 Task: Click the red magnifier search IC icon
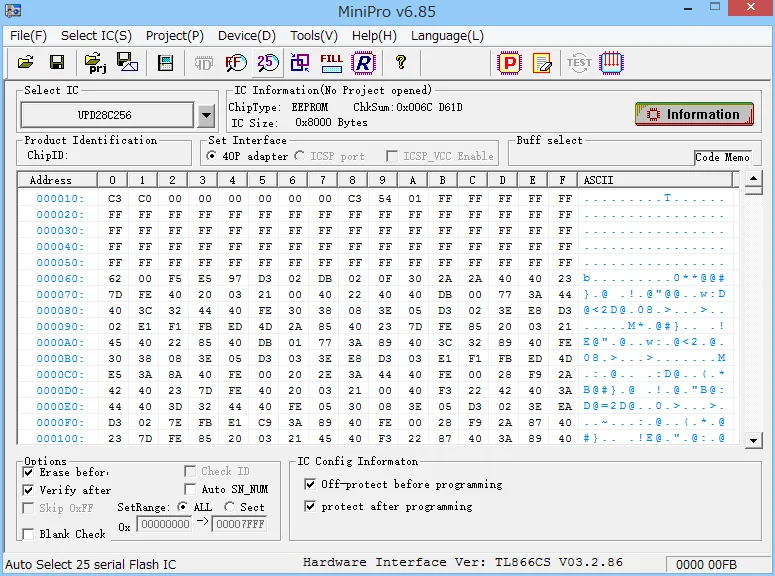tap(236, 63)
